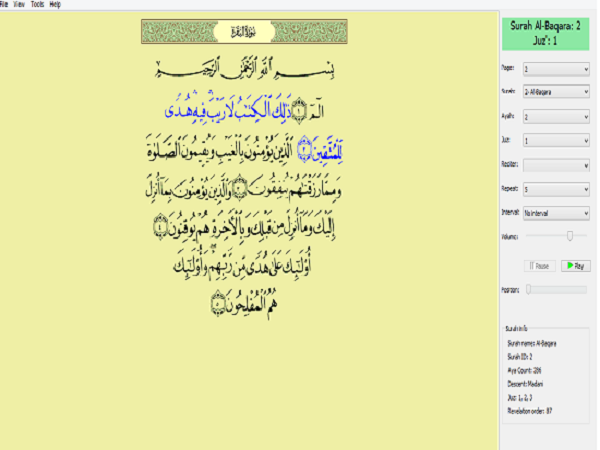The height and width of the screenshot is (450, 600).
Task: Click the 'Surah ID: 2' info line
Action: click(x=519, y=357)
